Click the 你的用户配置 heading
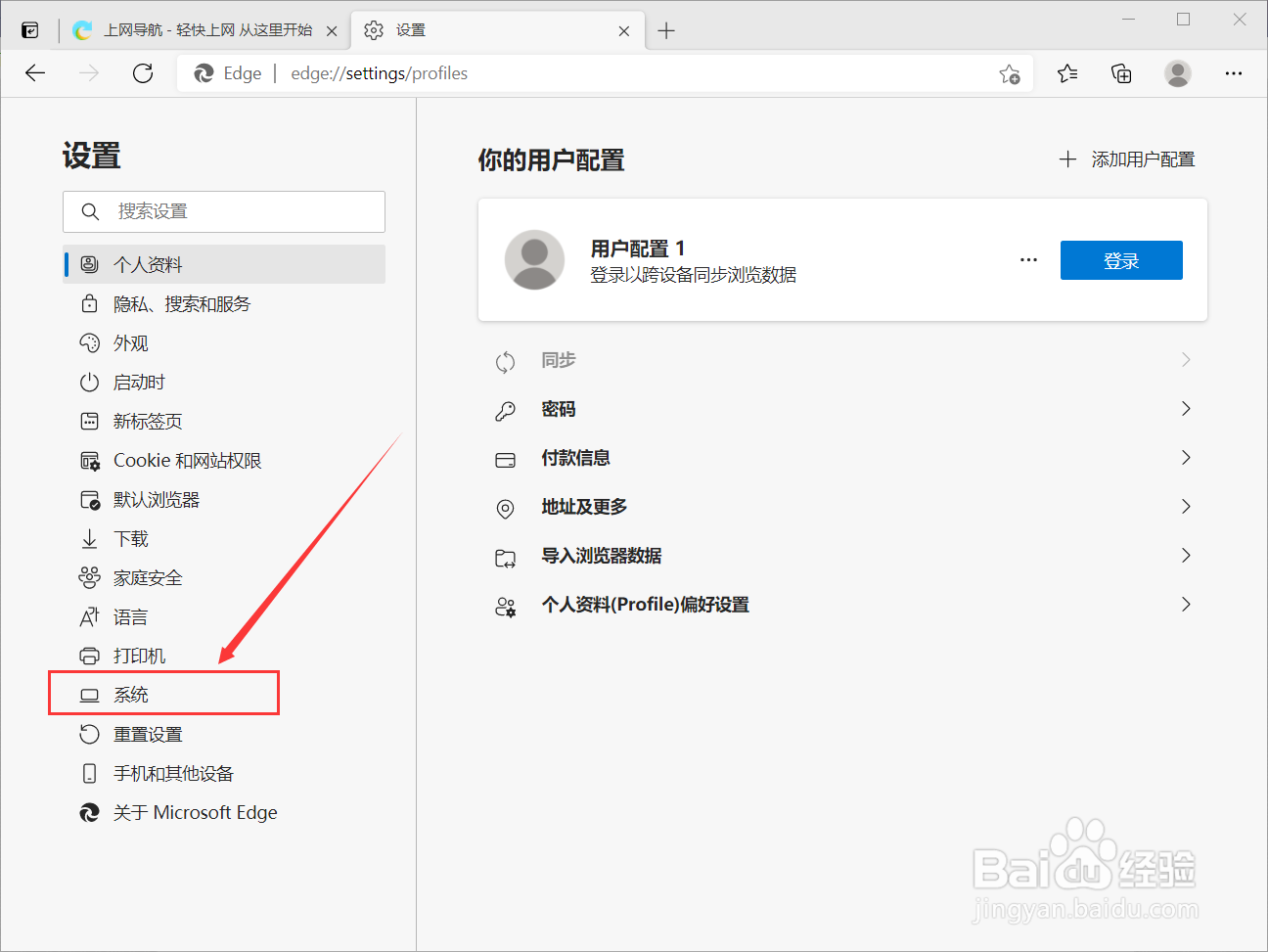Screen dimensions: 1268x952 (552, 160)
